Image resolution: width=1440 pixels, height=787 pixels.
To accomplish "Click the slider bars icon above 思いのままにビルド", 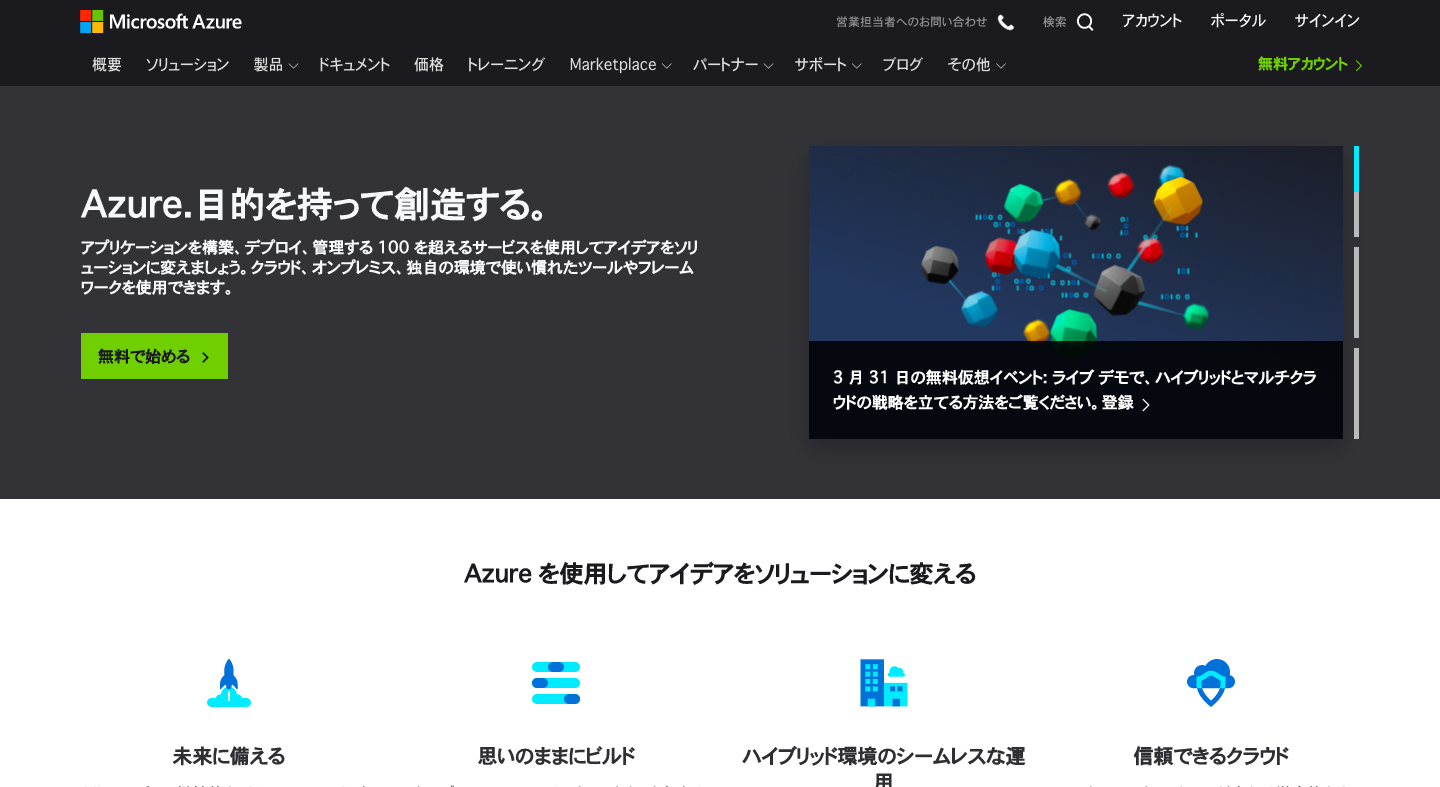I will [556, 683].
